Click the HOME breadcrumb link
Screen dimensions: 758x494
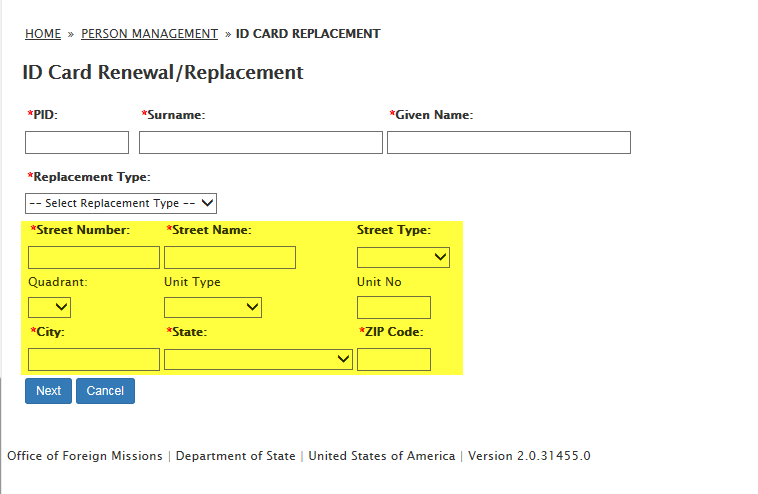(43, 34)
